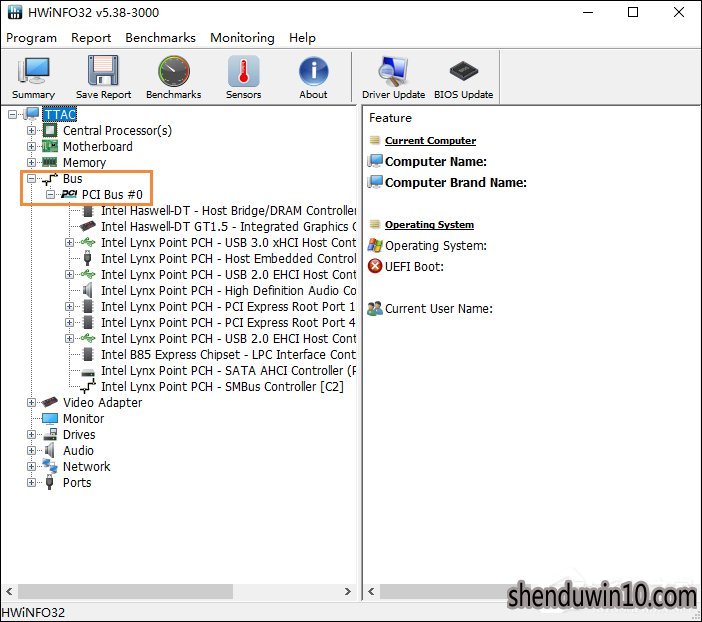Collapse the TTAC root node
The image size is (702, 622).
13,115
